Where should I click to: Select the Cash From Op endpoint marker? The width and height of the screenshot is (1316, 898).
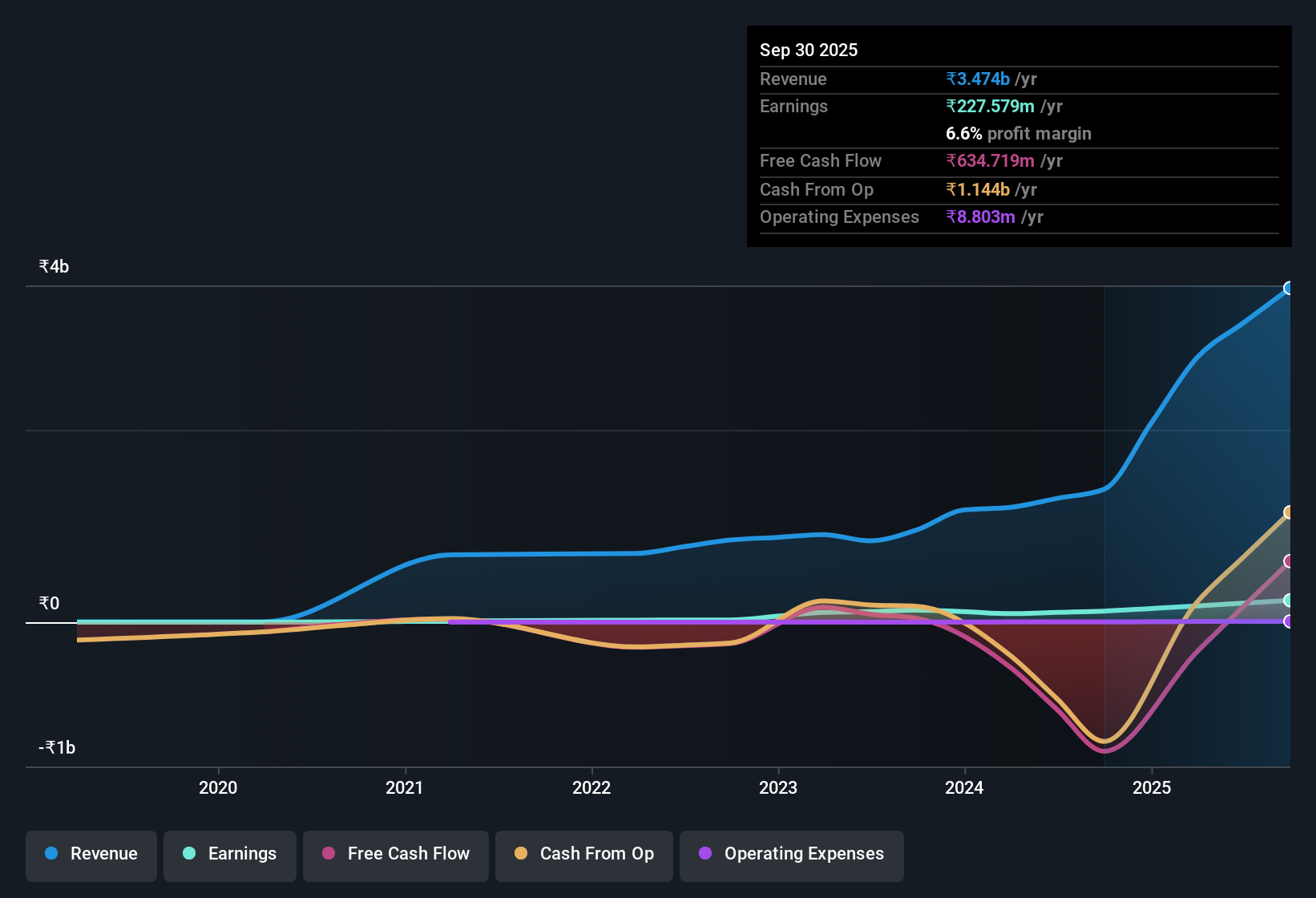(x=1289, y=512)
